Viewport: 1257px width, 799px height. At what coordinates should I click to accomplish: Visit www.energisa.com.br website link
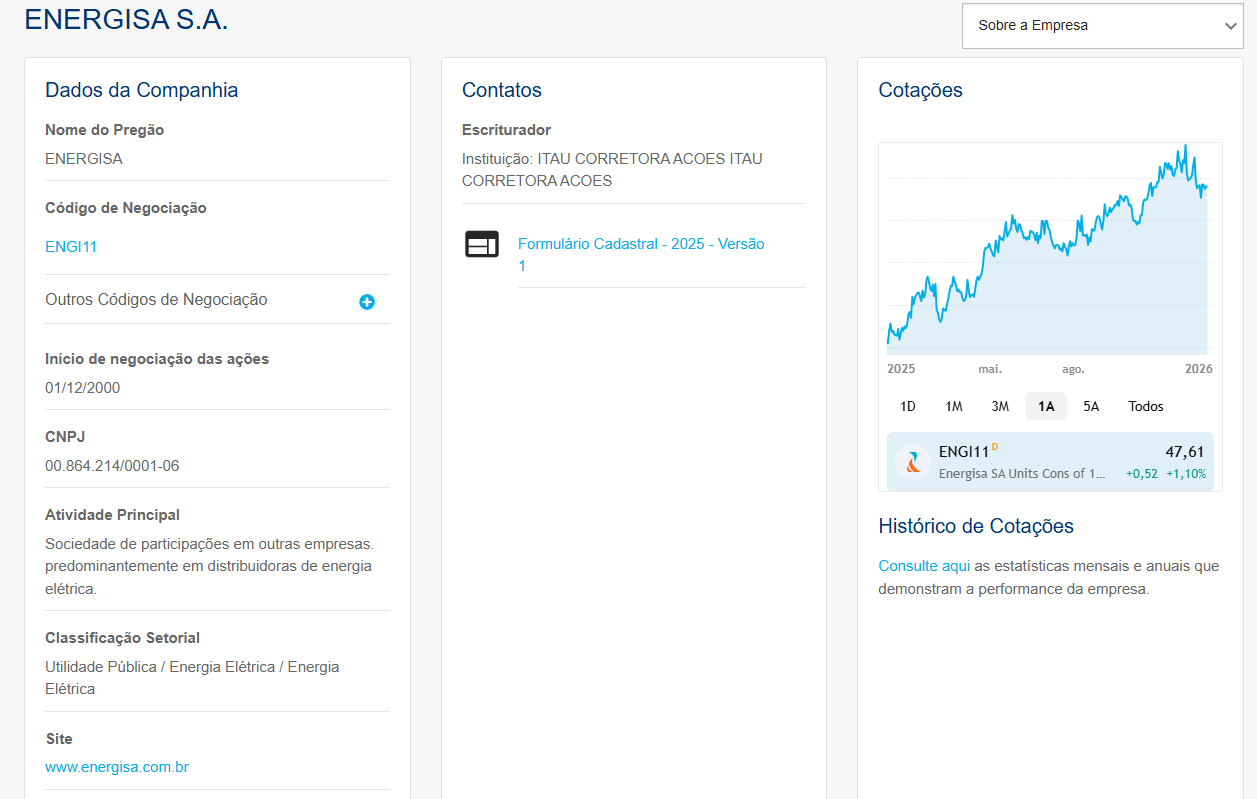117,768
